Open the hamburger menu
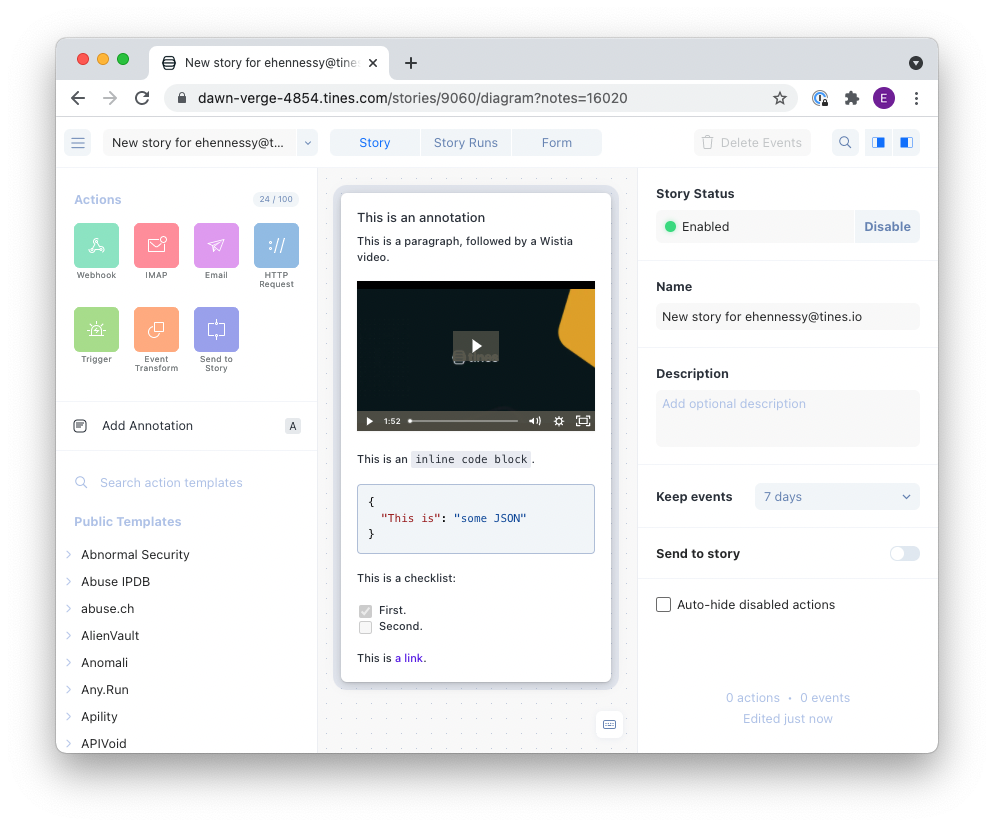 tap(78, 143)
